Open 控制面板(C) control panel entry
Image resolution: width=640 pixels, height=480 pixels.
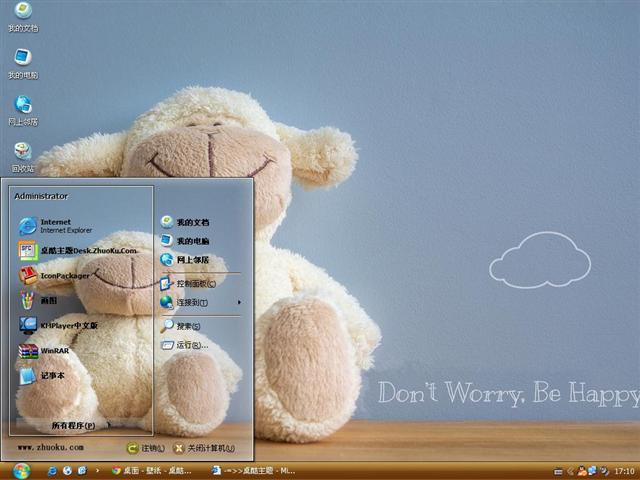tap(188, 283)
